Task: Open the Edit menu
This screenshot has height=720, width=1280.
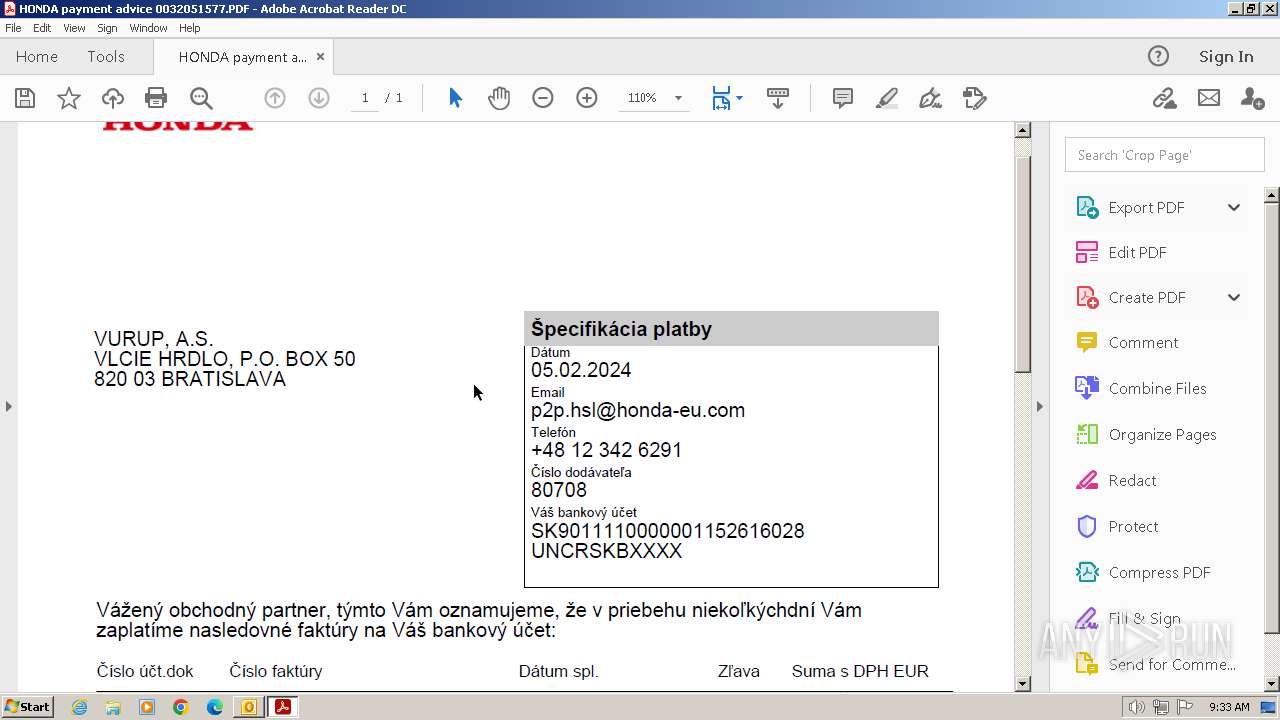Action: [x=42, y=28]
